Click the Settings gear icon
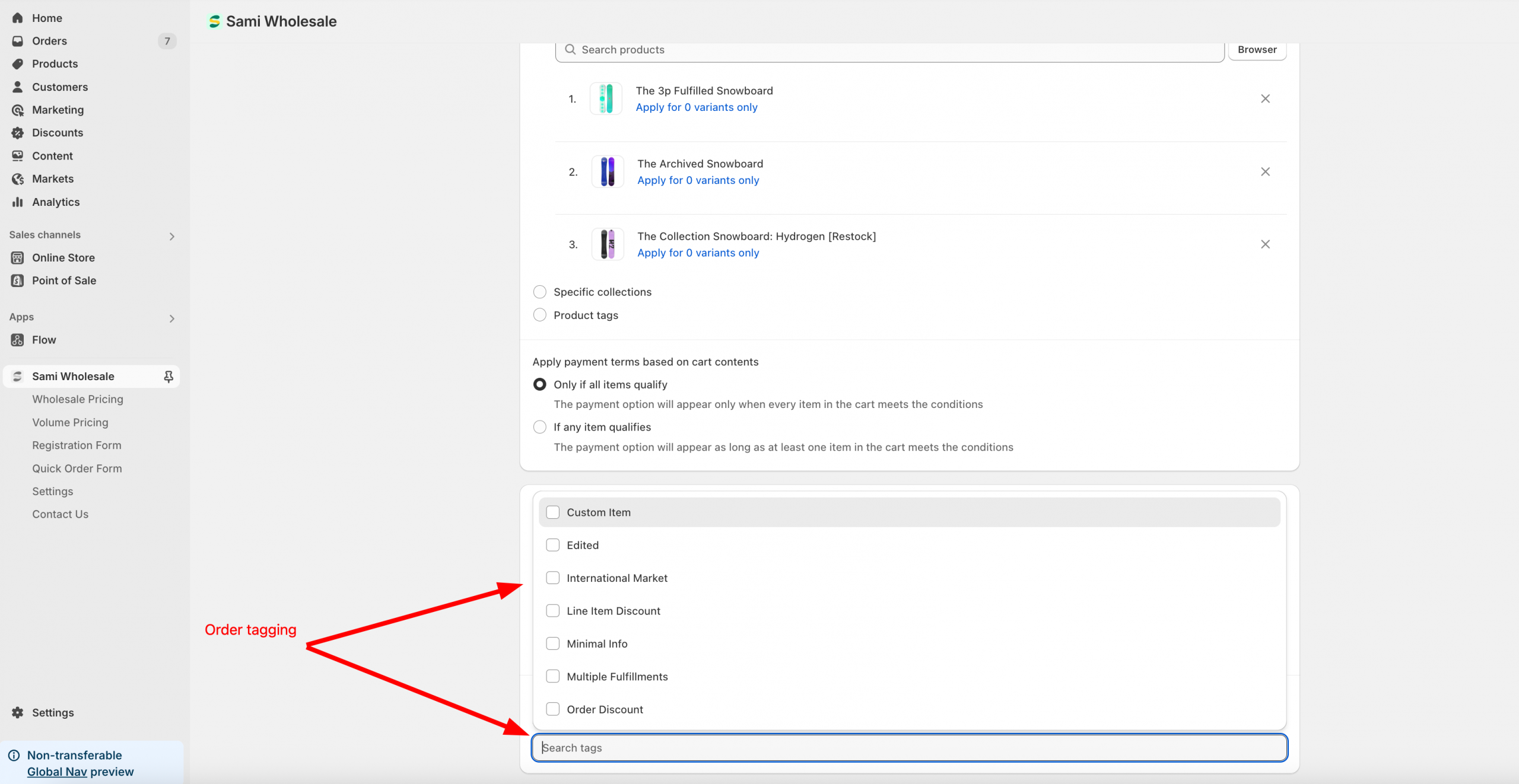1519x784 pixels. pyautogui.click(x=18, y=712)
